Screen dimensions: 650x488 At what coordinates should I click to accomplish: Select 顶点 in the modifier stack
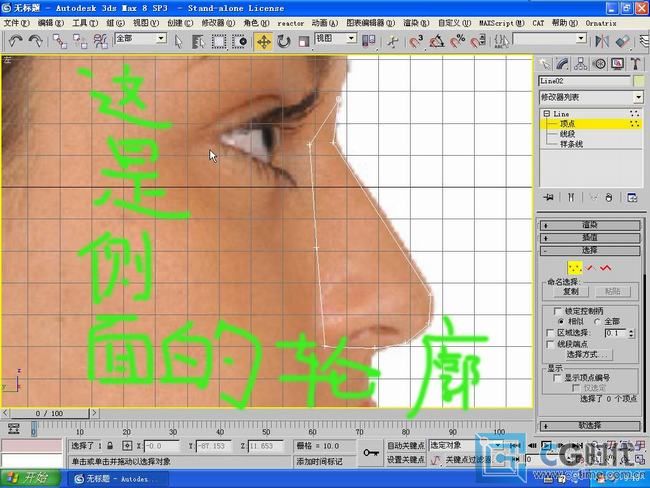(x=568, y=124)
